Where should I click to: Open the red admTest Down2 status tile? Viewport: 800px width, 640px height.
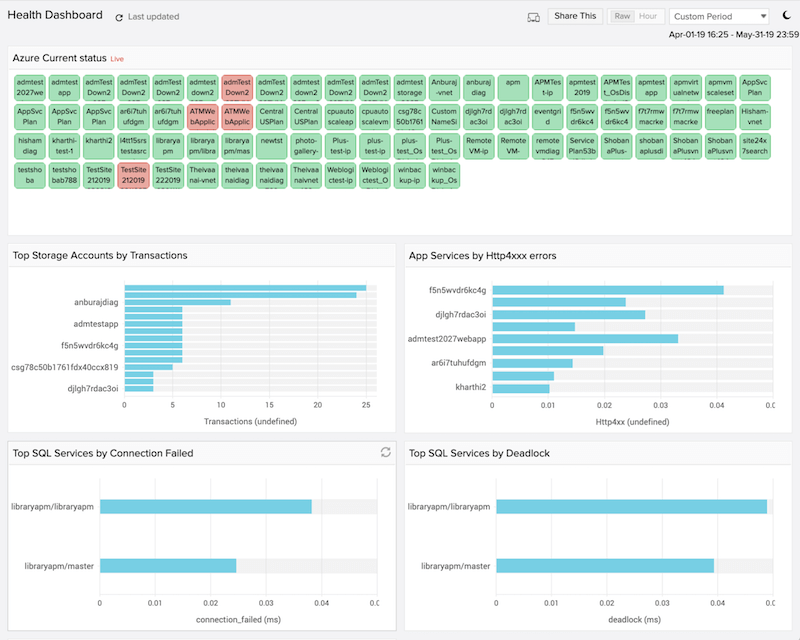click(237, 87)
